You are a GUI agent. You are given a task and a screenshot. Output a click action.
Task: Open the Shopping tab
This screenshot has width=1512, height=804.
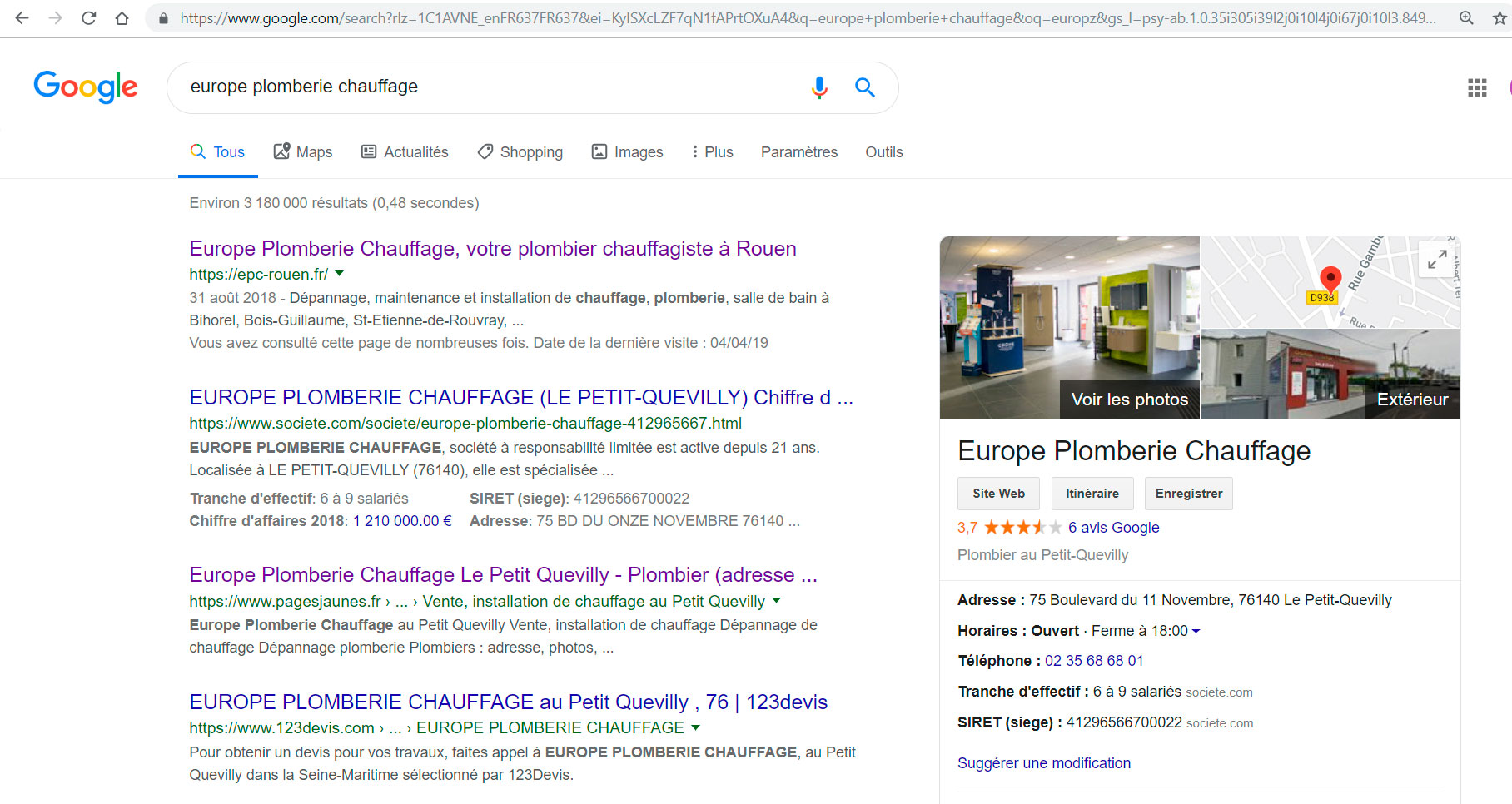point(520,152)
